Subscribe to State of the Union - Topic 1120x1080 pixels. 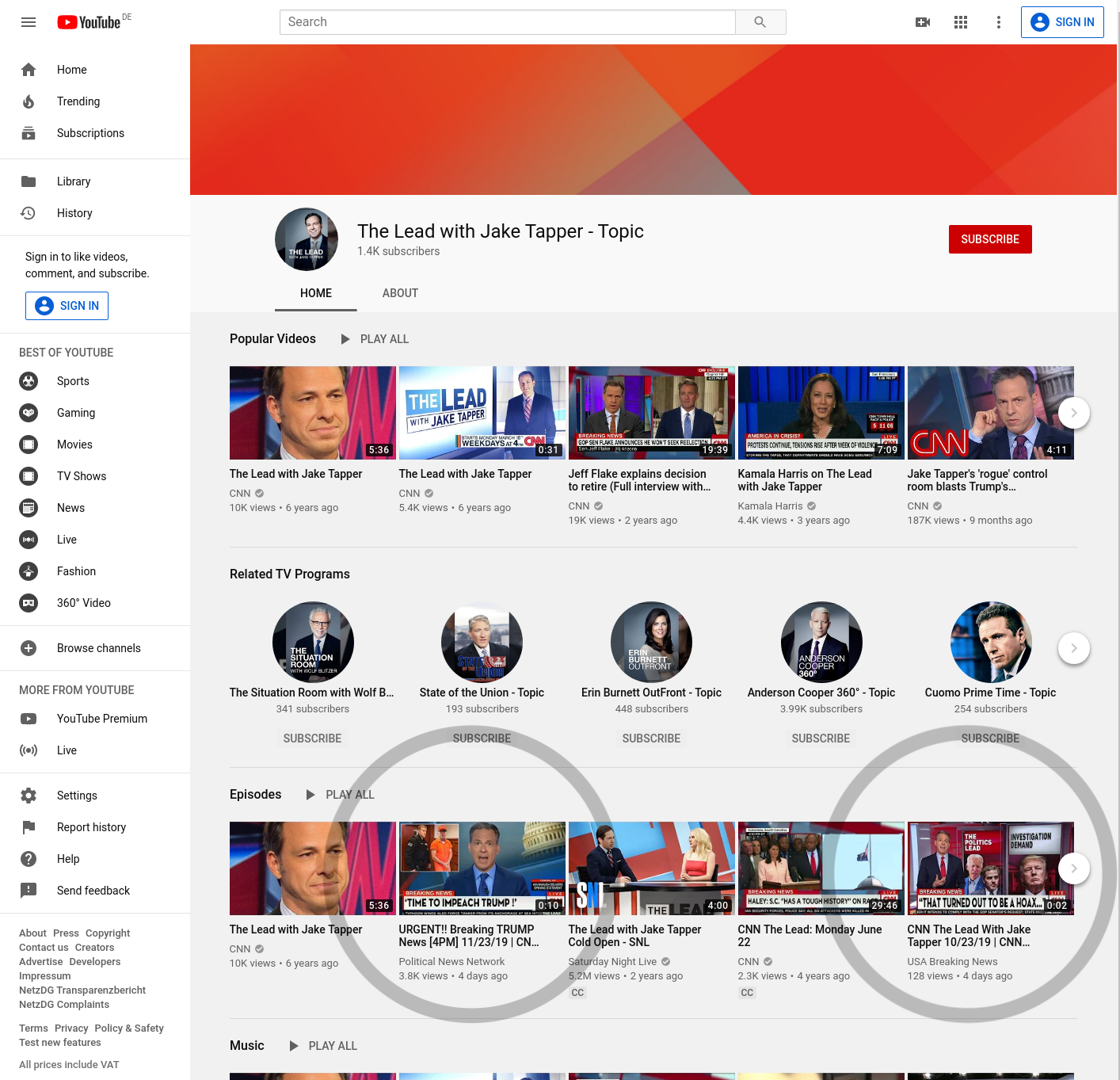click(482, 738)
